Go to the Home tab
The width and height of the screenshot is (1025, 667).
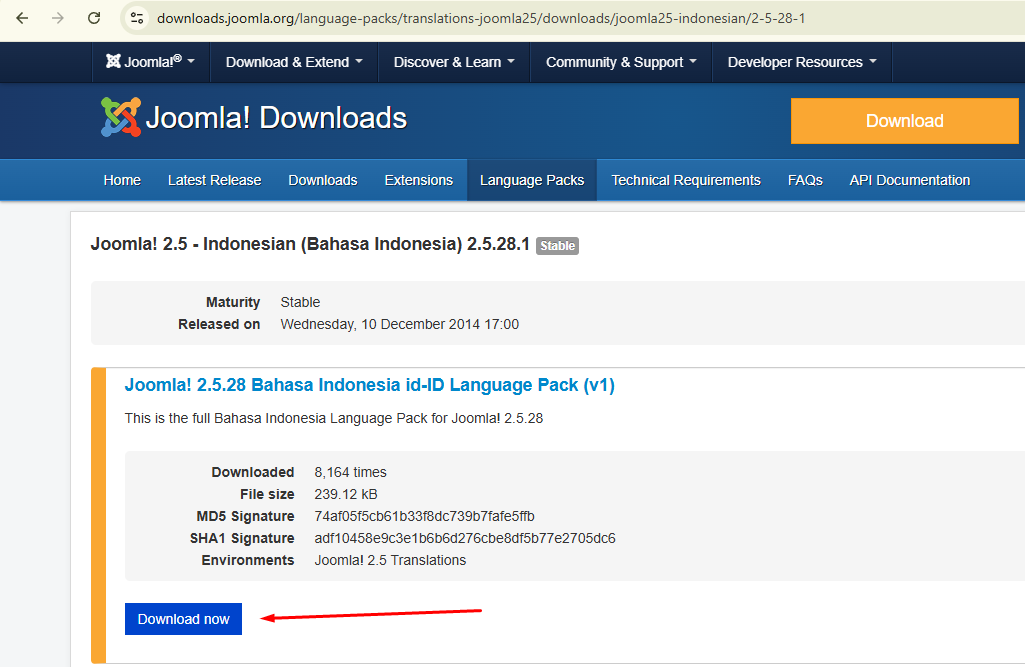pyautogui.click(x=122, y=180)
